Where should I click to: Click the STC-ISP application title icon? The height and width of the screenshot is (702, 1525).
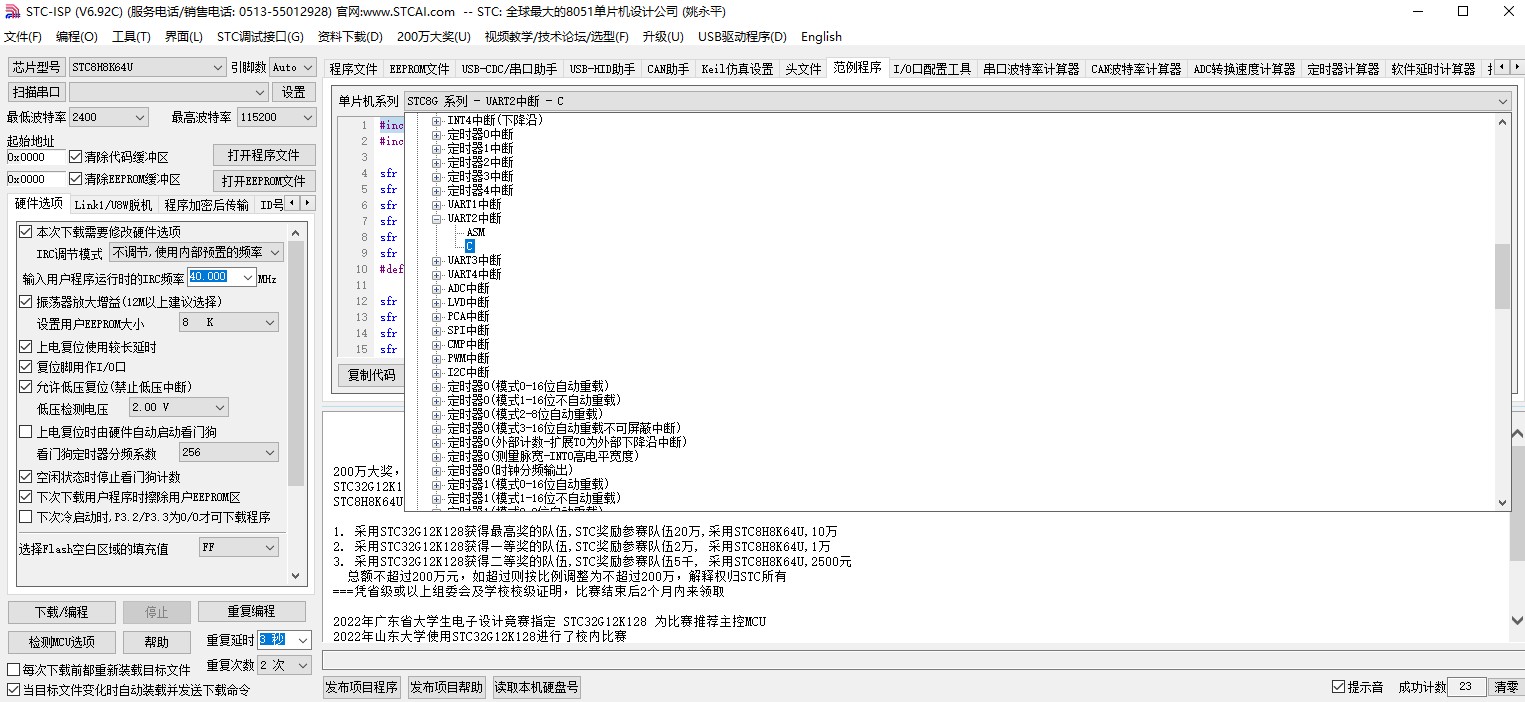click(x=13, y=11)
